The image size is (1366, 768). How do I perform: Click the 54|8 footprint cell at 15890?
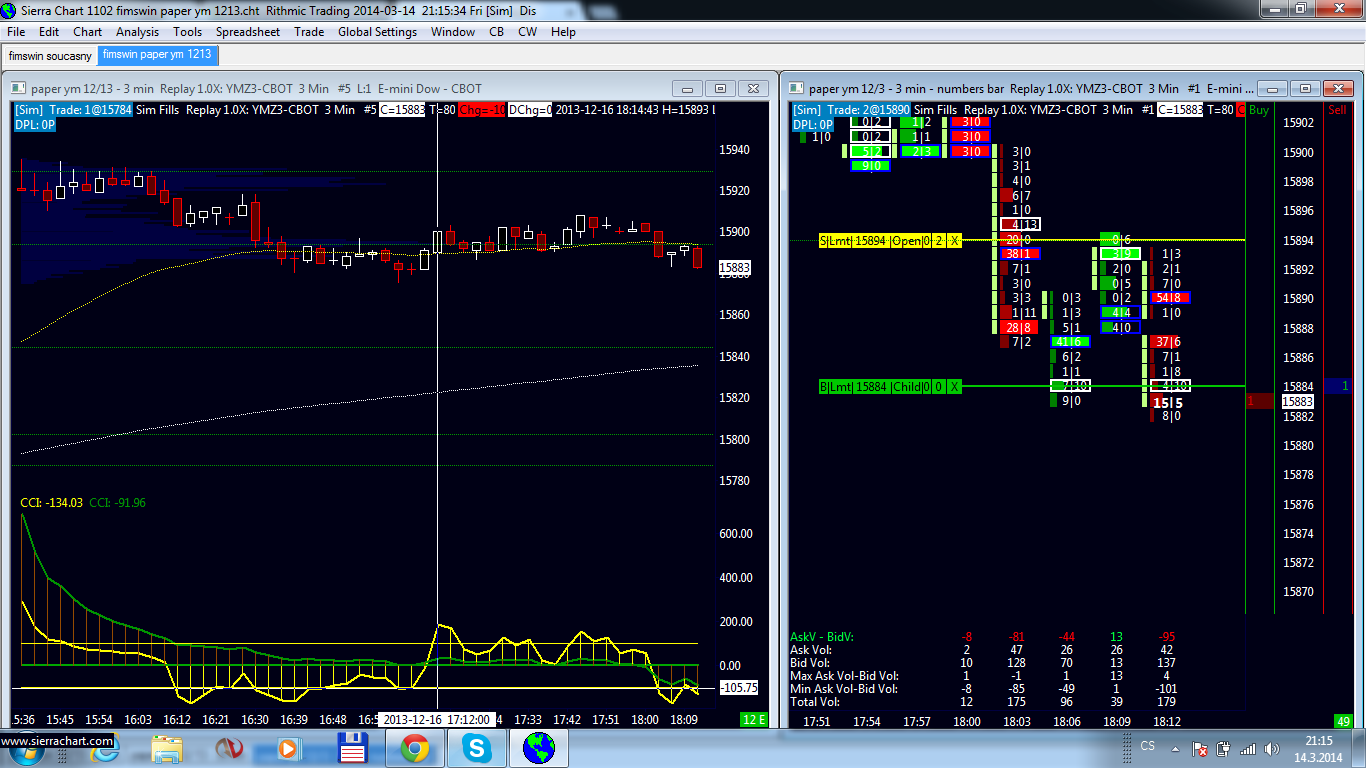(1170, 298)
